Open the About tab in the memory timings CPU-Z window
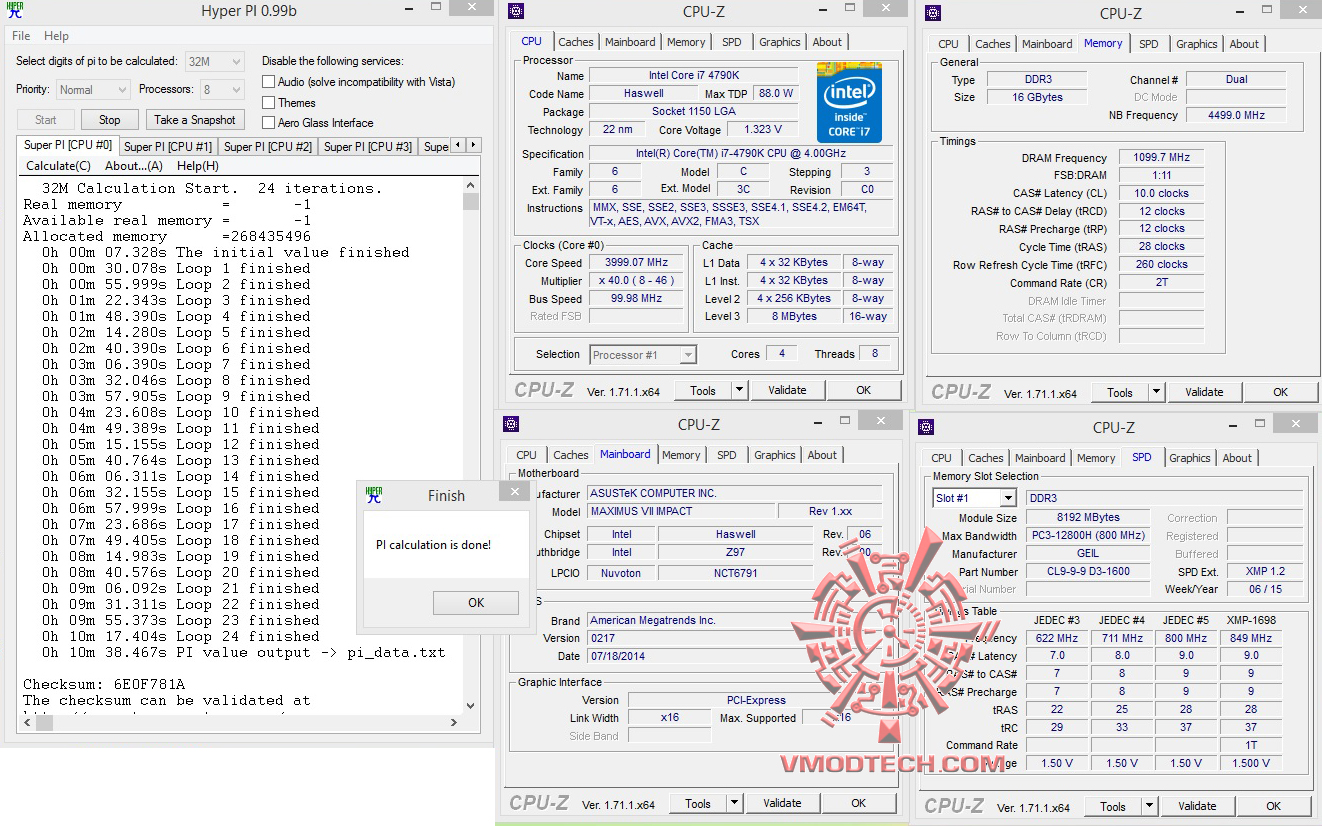 [x=1244, y=44]
